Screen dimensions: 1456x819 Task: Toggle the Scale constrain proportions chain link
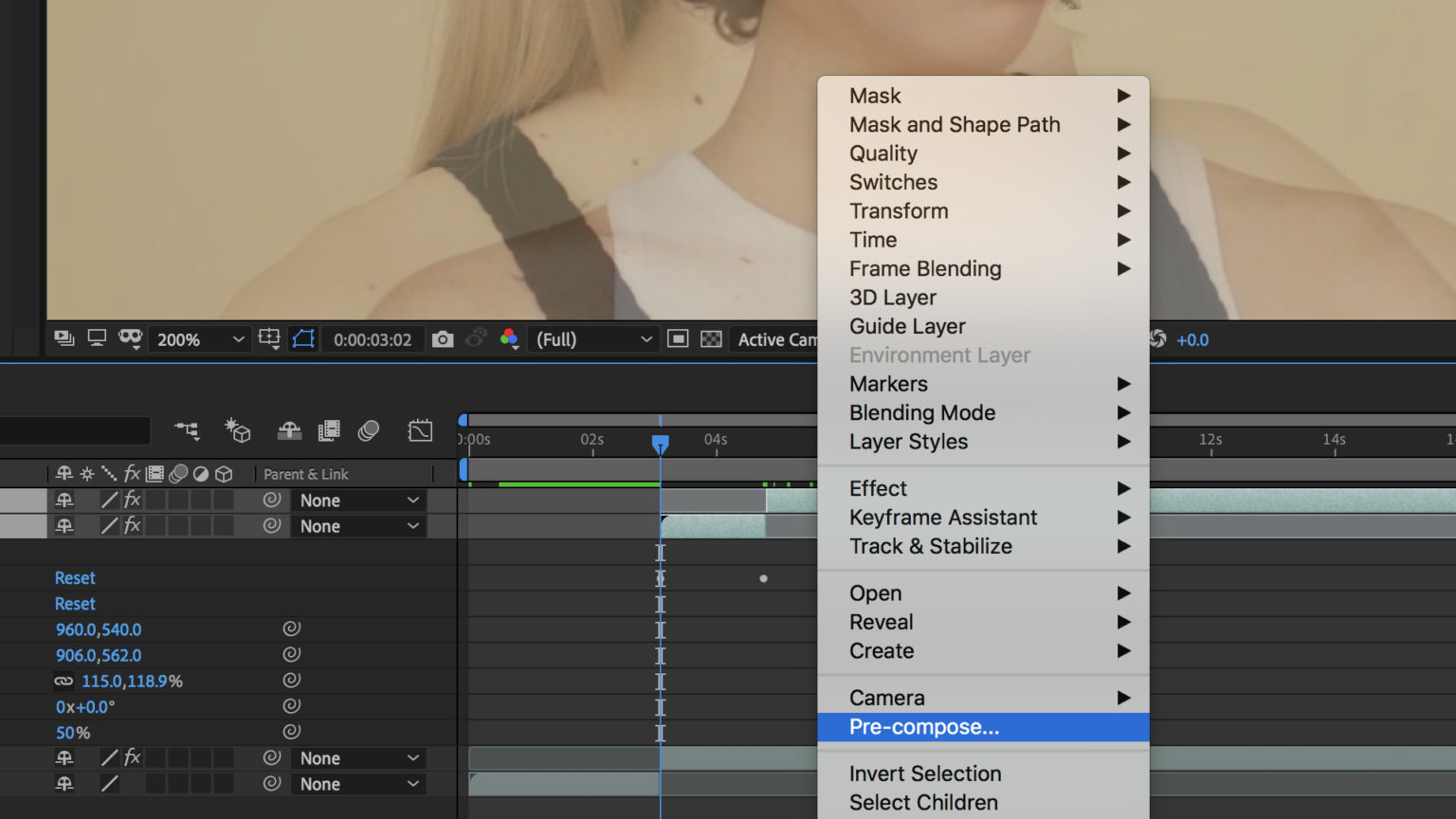click(64, 681)
